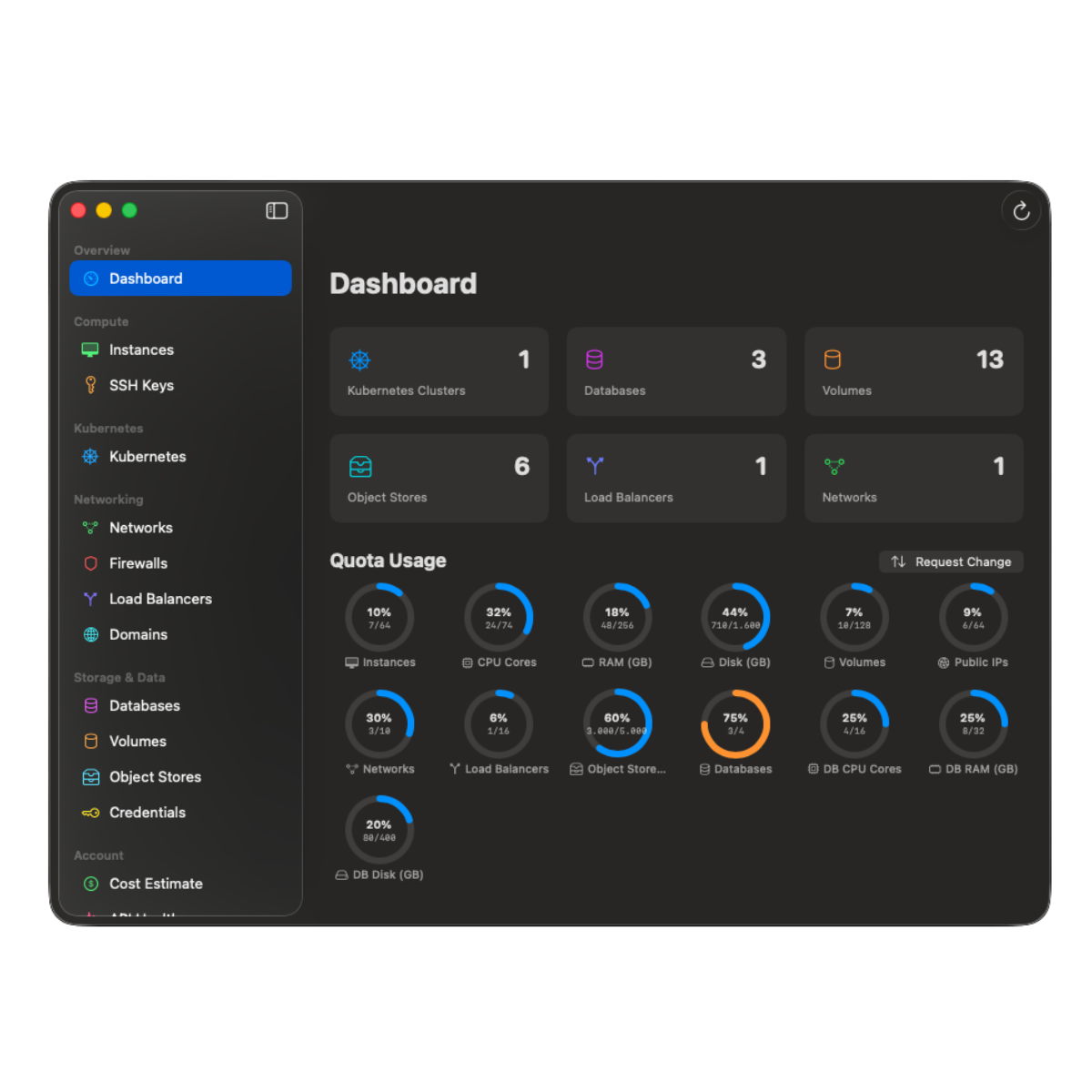Click the Disk (GB) 44% quota ring
Screen dimensions: 1092x1092
point(735,617)
